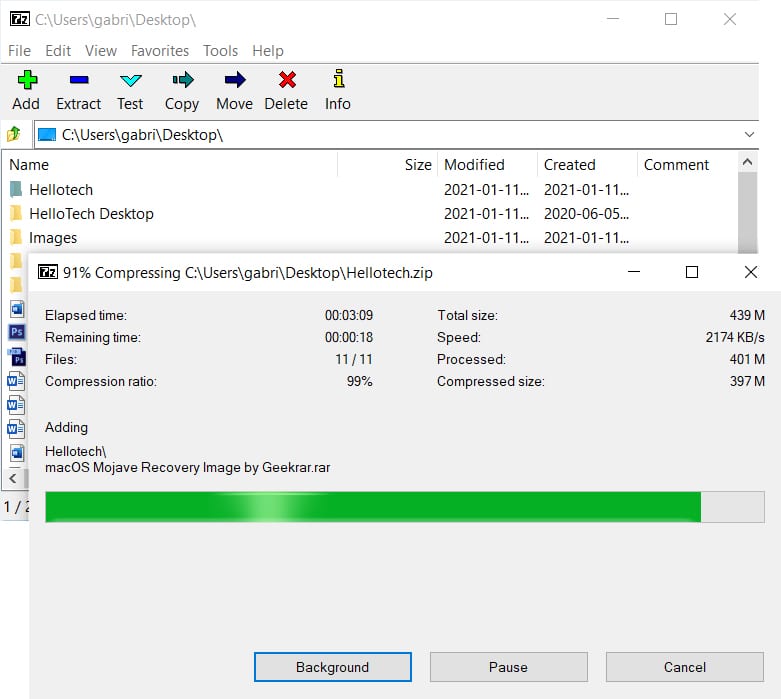The height and width of the screenshot is (699, 781).
Task: Open the Edit menu
Action: (x=58, y=51)
